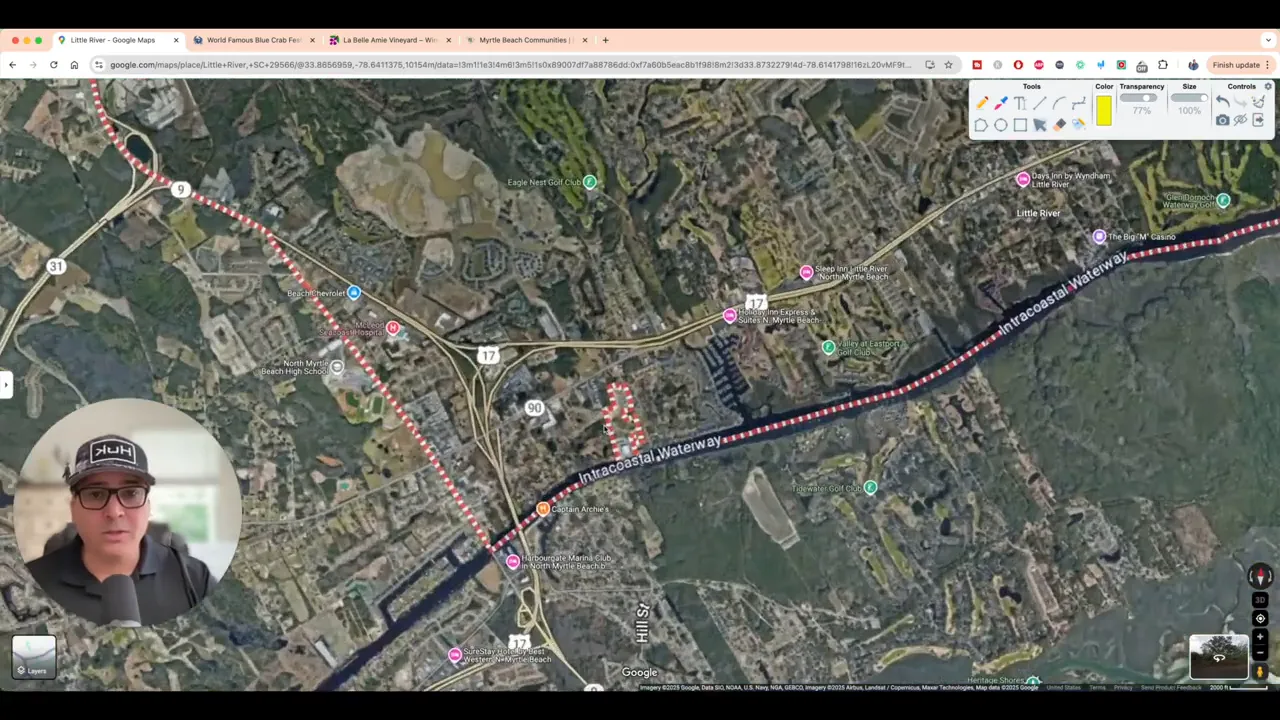The image size is (1280, 720).
Task: Select the highlighter marker tool
Action: pyautogui.click(x=1001, y=104)
